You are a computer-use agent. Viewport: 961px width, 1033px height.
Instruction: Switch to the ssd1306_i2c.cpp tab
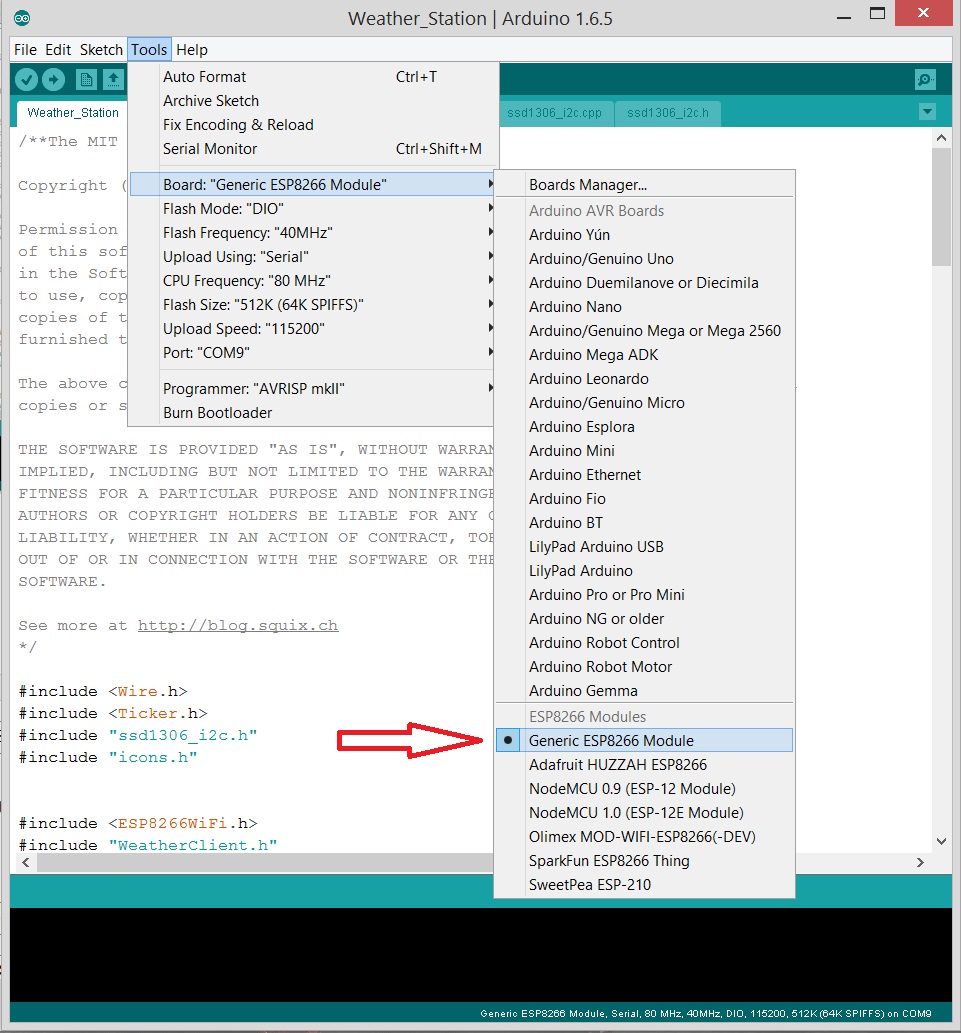[x=554, y=113]
